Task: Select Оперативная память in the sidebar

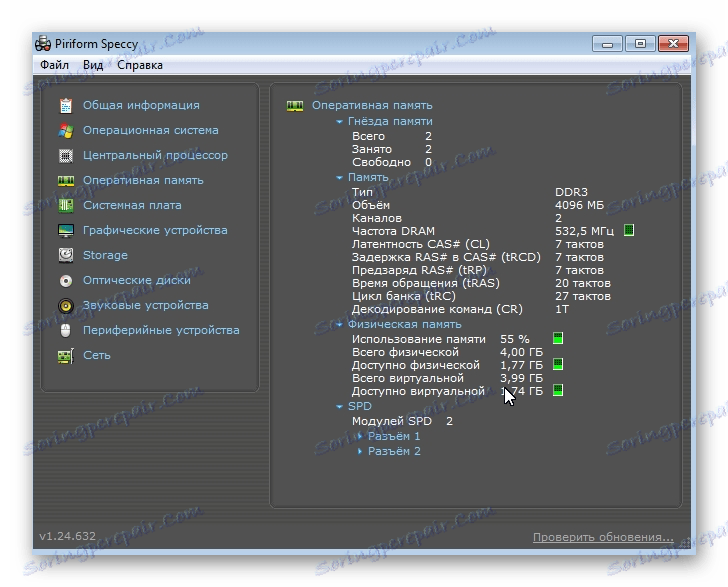Action: point(143,181)
